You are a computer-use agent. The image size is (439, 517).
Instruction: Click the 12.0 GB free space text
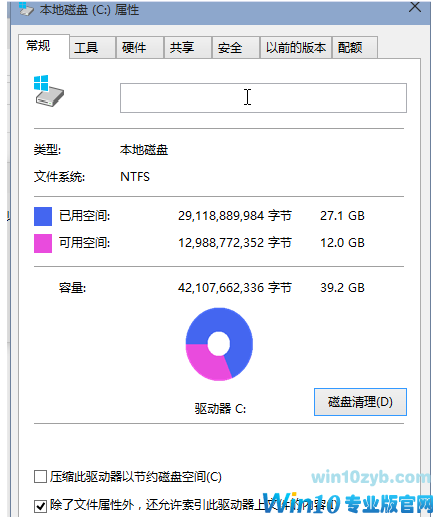point(342,243)
